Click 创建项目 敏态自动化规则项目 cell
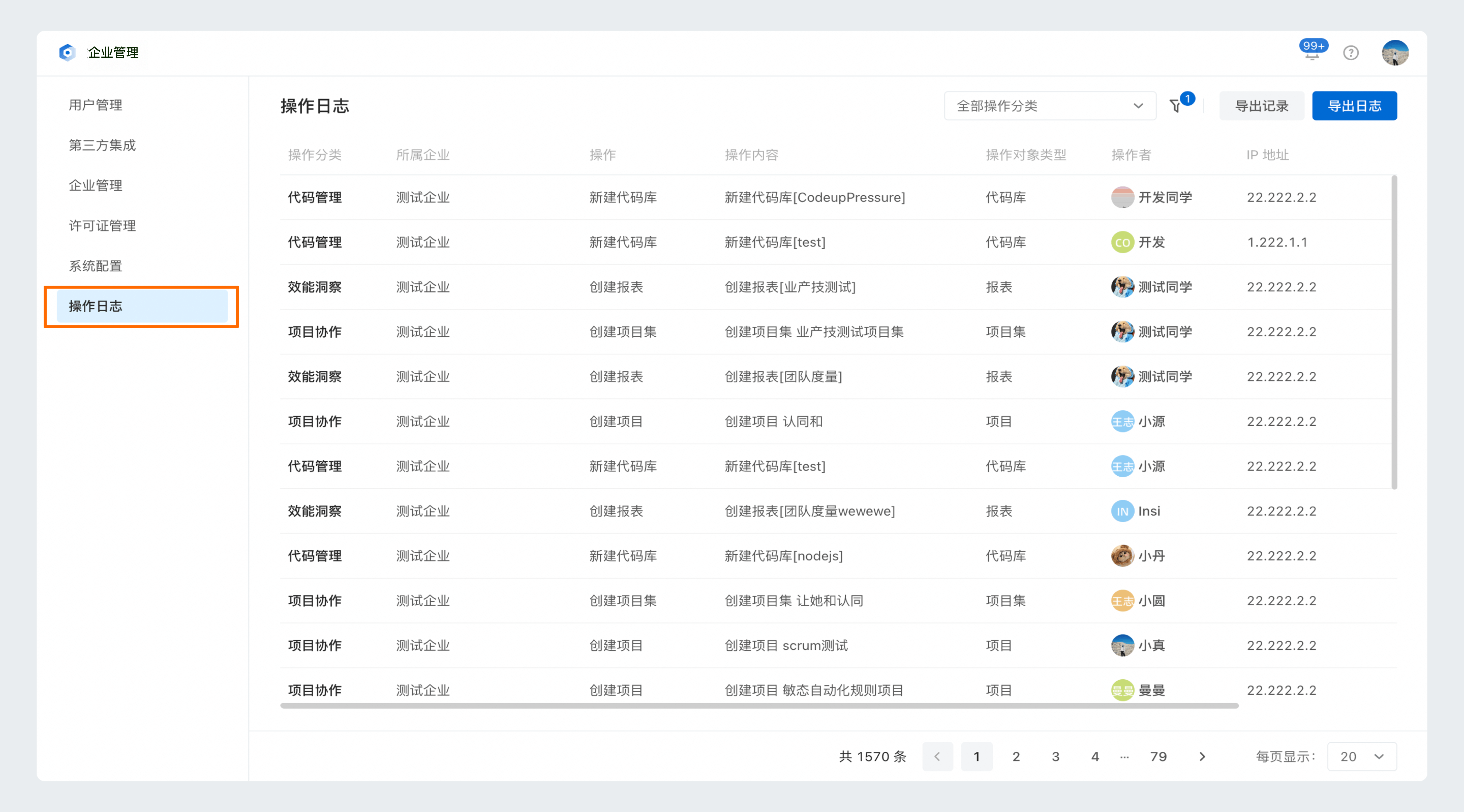The image size is (1464, 812). [x=814, y=690]
